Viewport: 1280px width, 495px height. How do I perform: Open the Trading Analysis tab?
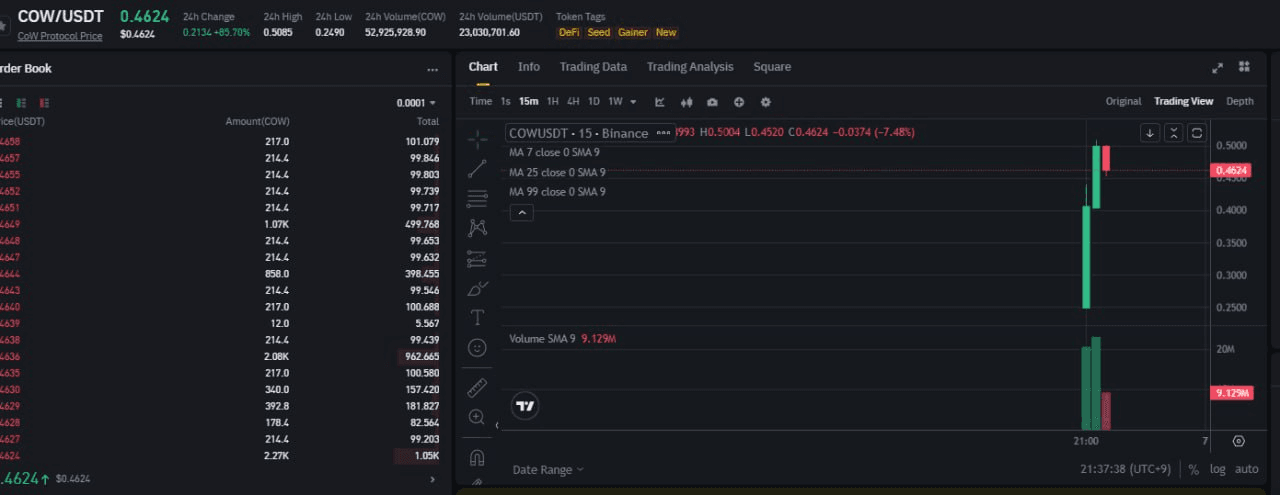point(690,67)
